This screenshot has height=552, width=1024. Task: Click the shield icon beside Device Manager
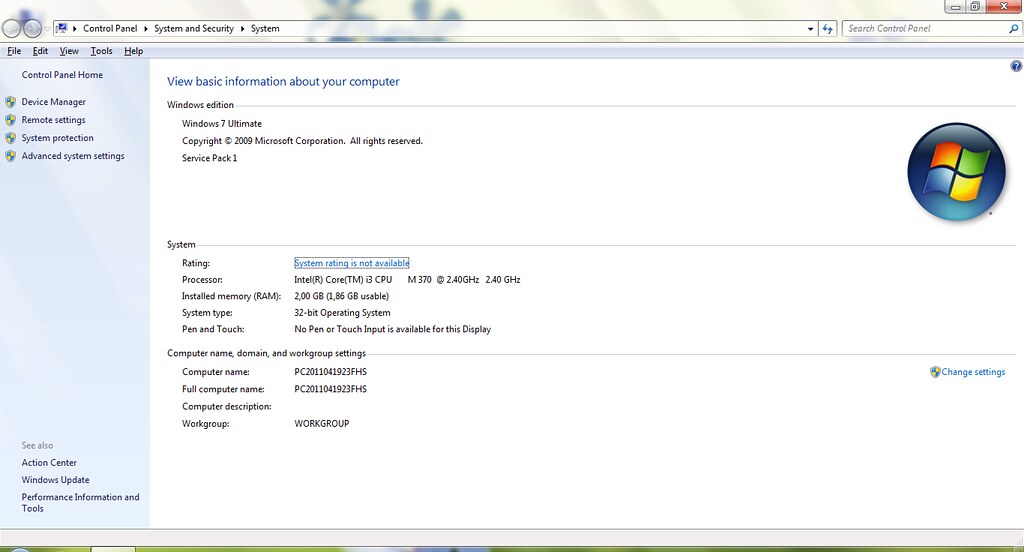coord(11,102)
